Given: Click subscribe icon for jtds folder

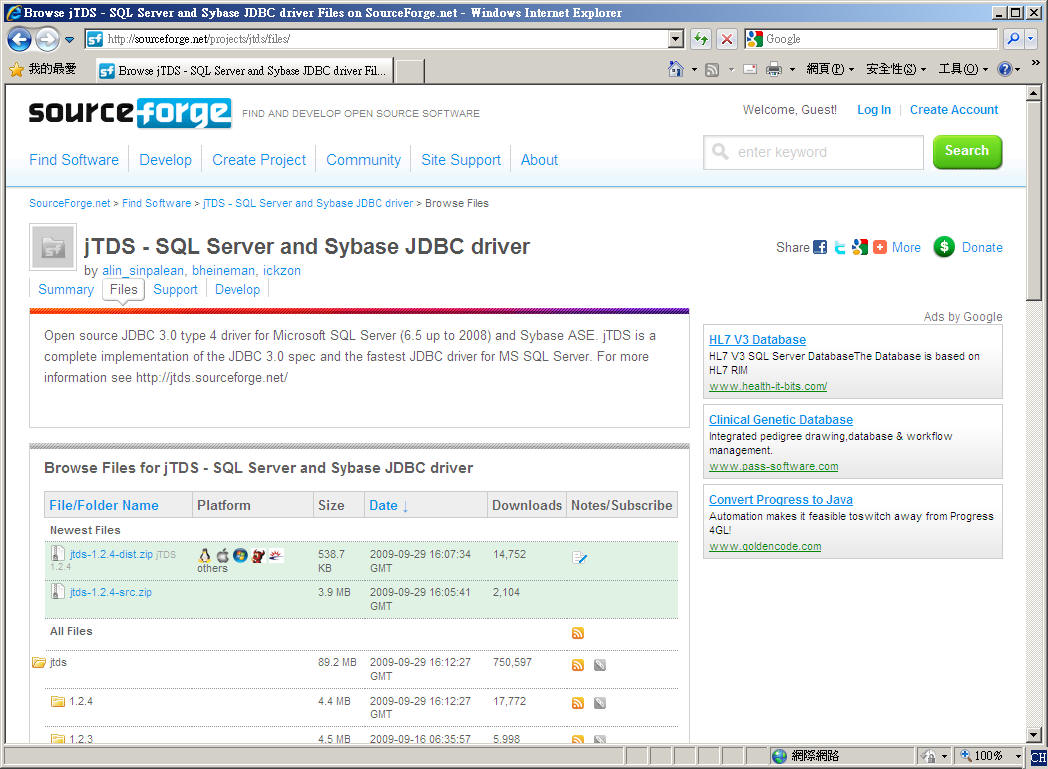Looking at the screenshot, I should coord(600,665).
